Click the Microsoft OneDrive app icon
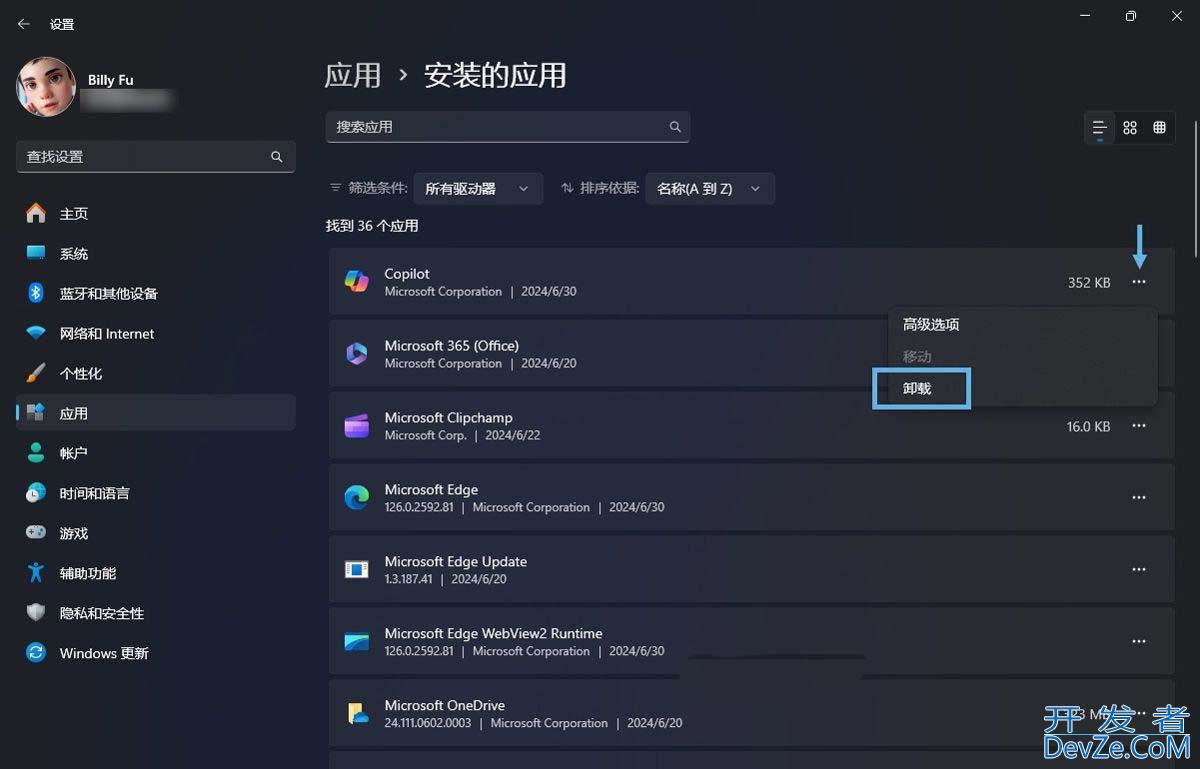1200x769 pixels. coord(357,714)
